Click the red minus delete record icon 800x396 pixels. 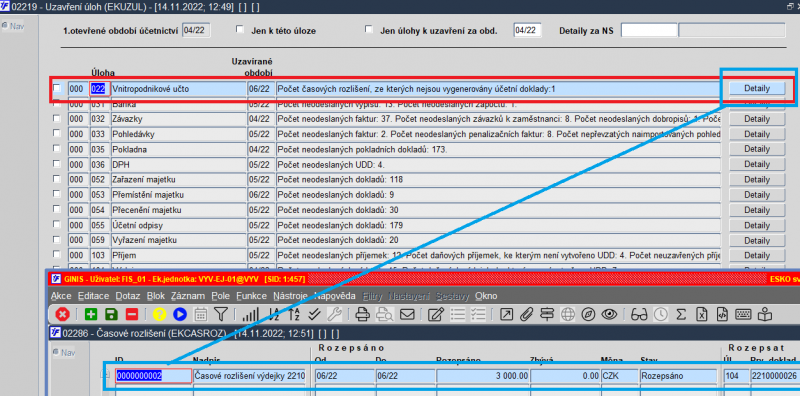(132, 314)
